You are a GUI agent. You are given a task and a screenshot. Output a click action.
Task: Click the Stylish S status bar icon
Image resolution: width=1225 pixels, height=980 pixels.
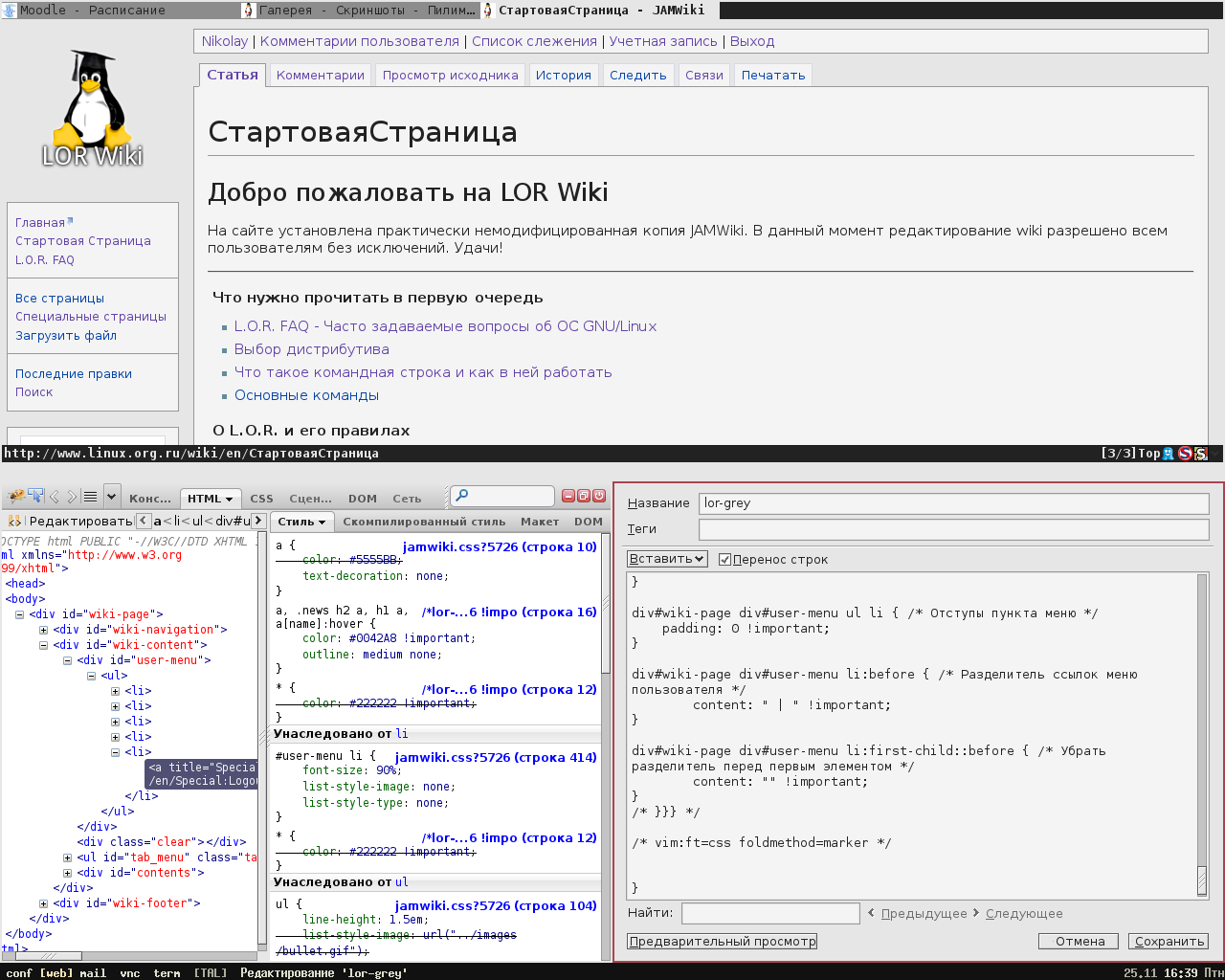[x=1201, y=454]
